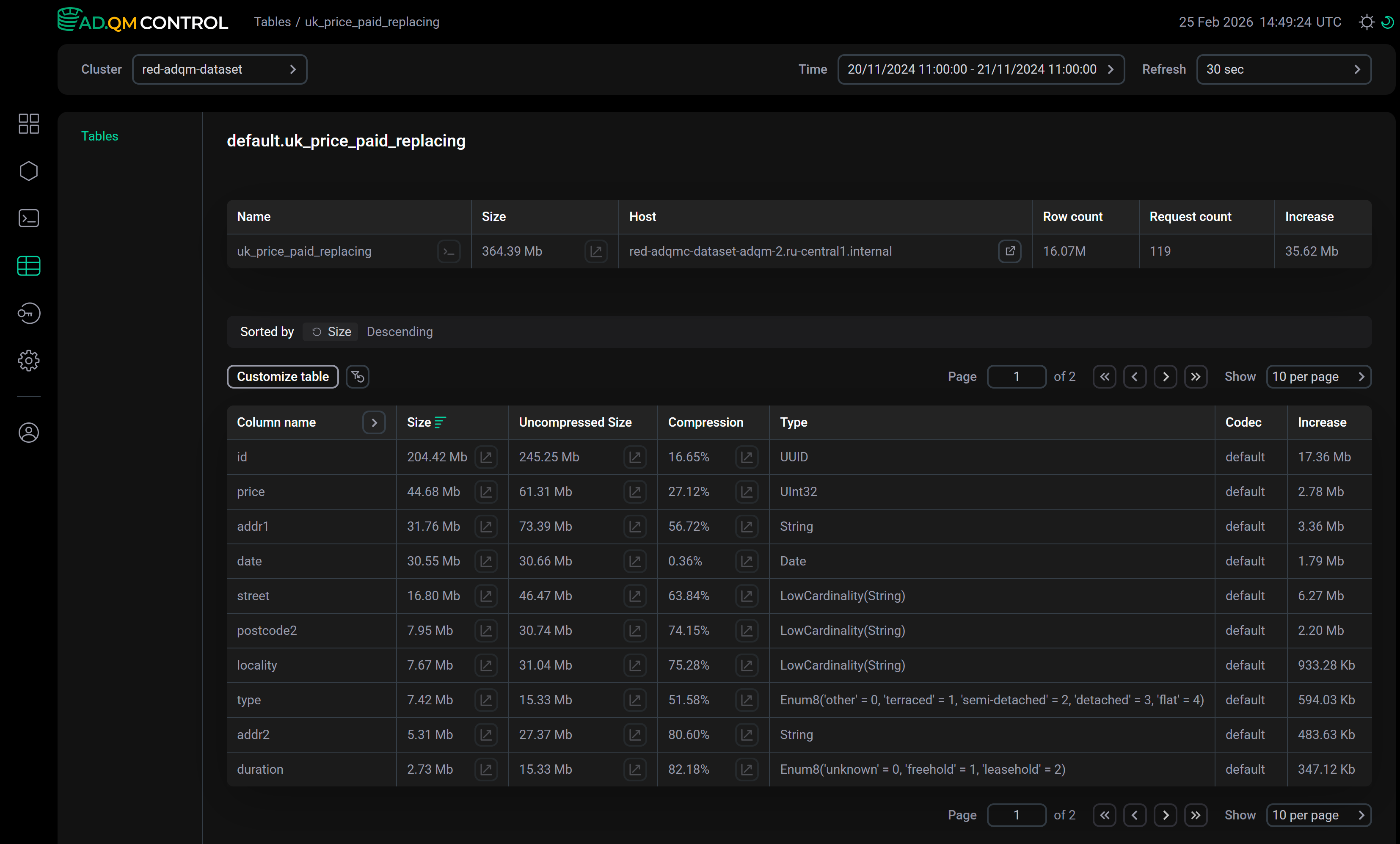Click Compression column header
Image resolution: width=1400 pixels, height=844 pixels.
705,422
